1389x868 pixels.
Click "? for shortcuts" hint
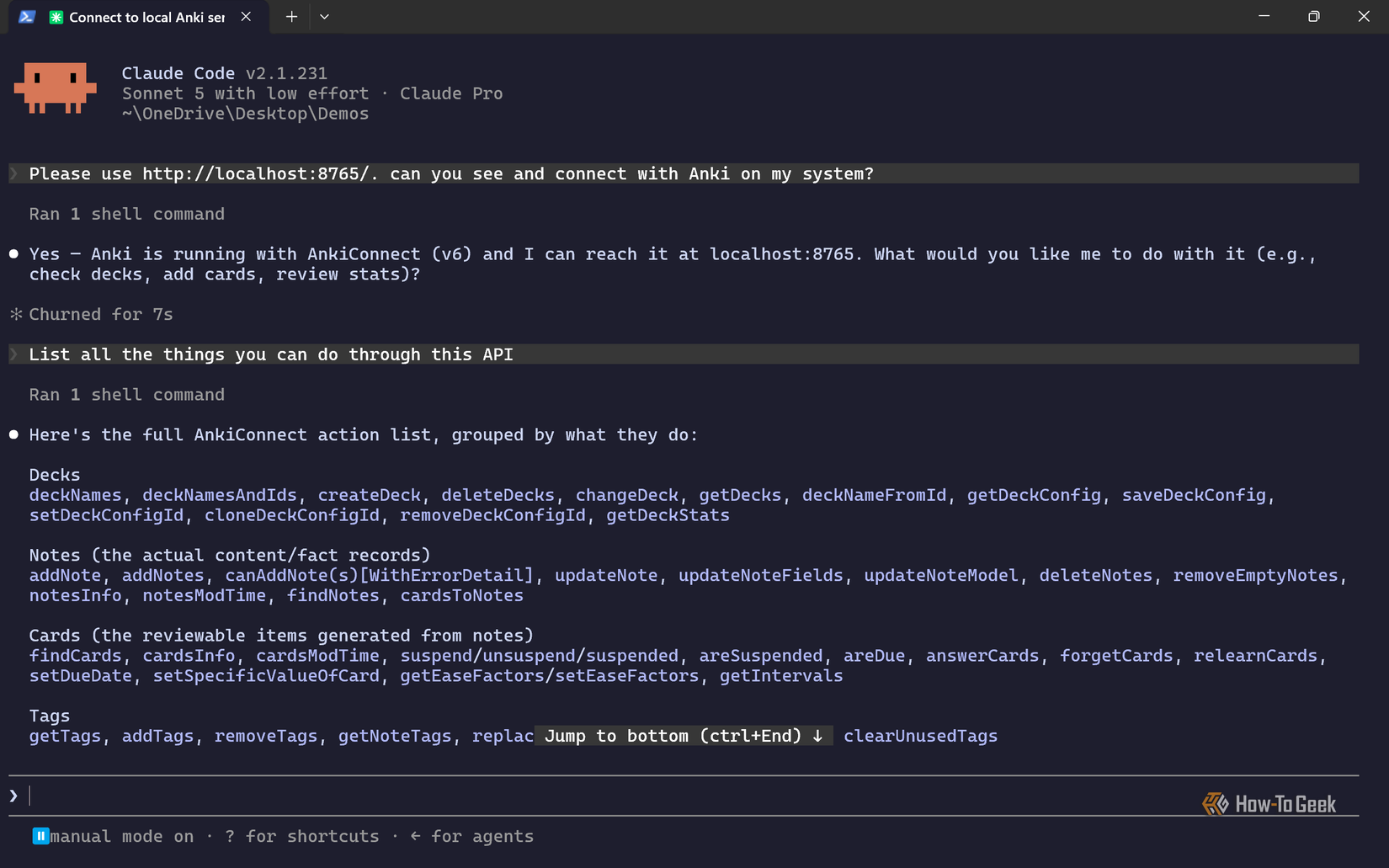302,836
